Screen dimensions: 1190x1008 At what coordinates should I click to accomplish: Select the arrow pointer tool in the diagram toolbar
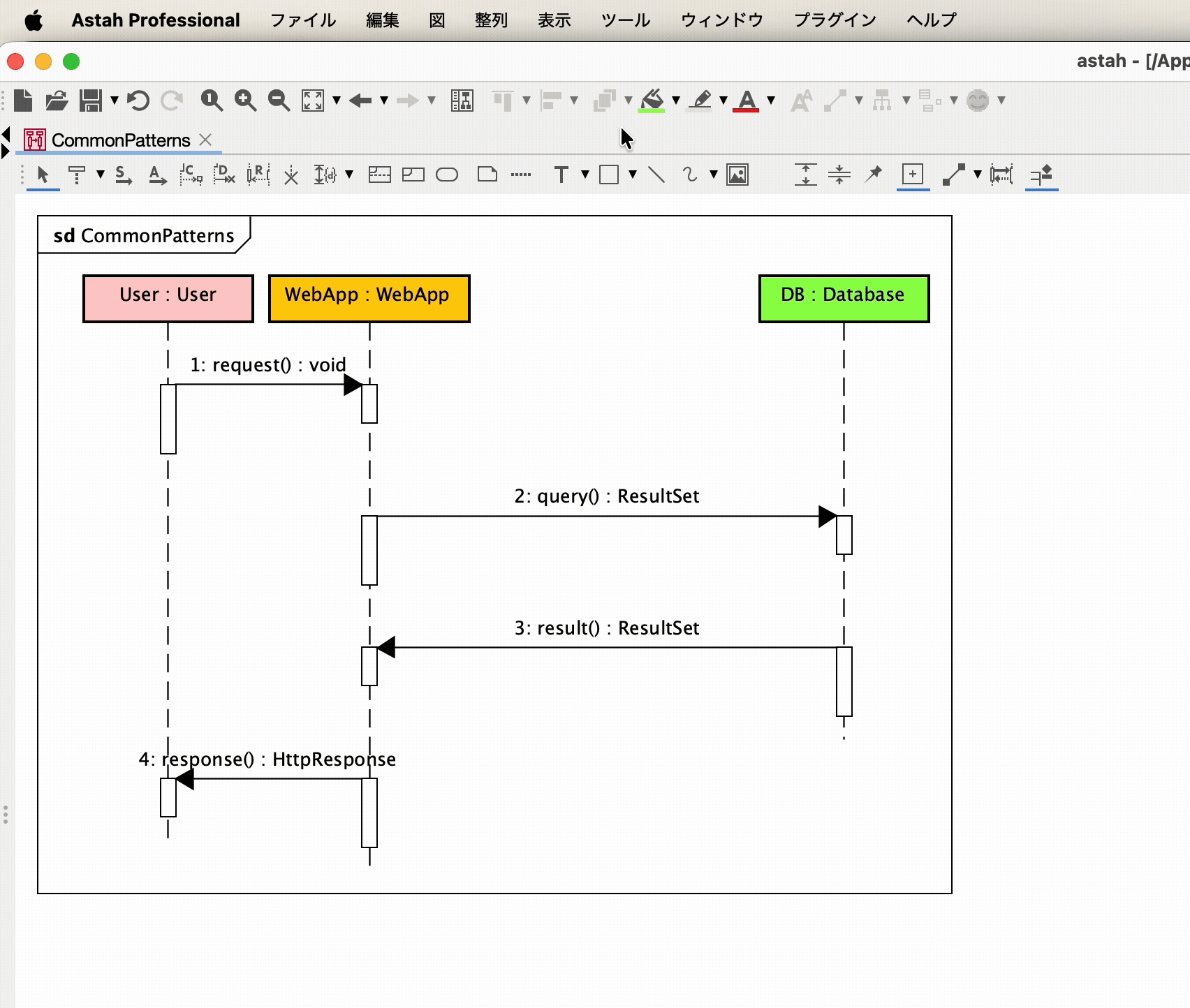click(43, 175)
